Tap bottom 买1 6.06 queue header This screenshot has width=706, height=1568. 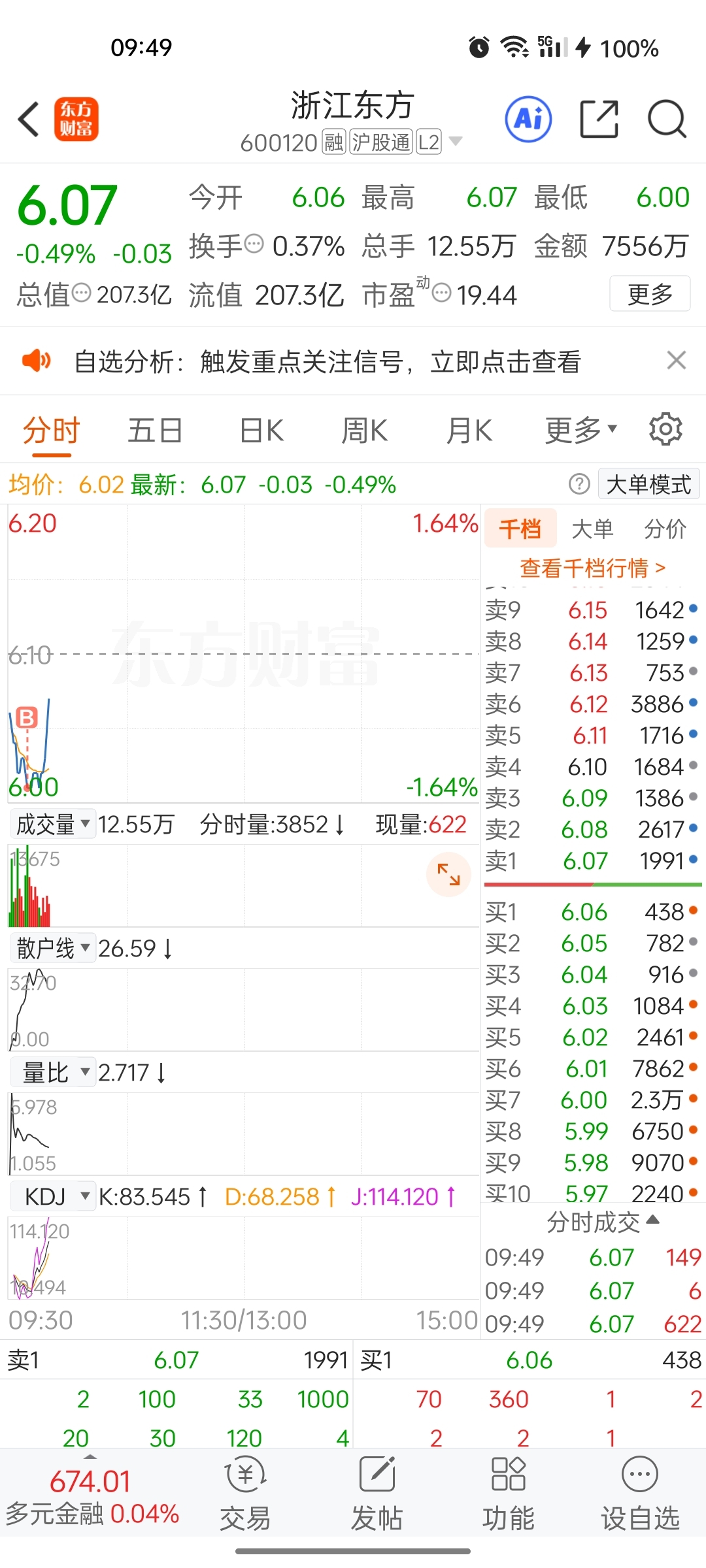tap(530, 1360)
